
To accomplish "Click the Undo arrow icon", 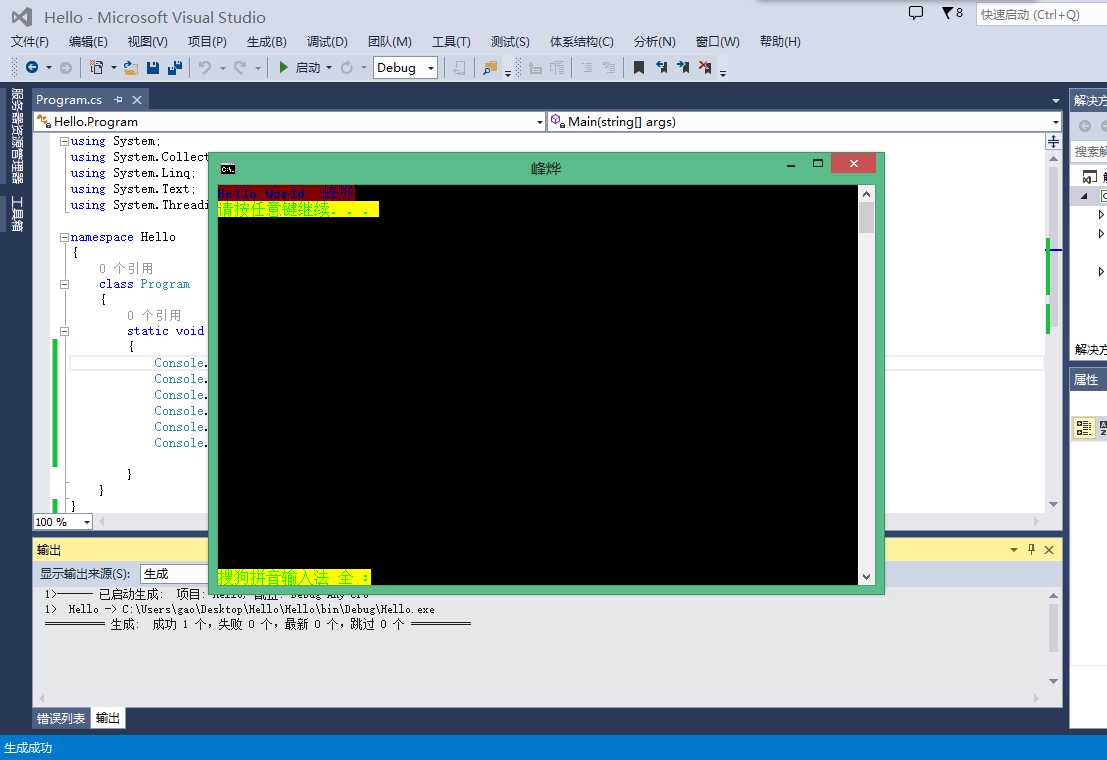I will (x=205, y=67).
